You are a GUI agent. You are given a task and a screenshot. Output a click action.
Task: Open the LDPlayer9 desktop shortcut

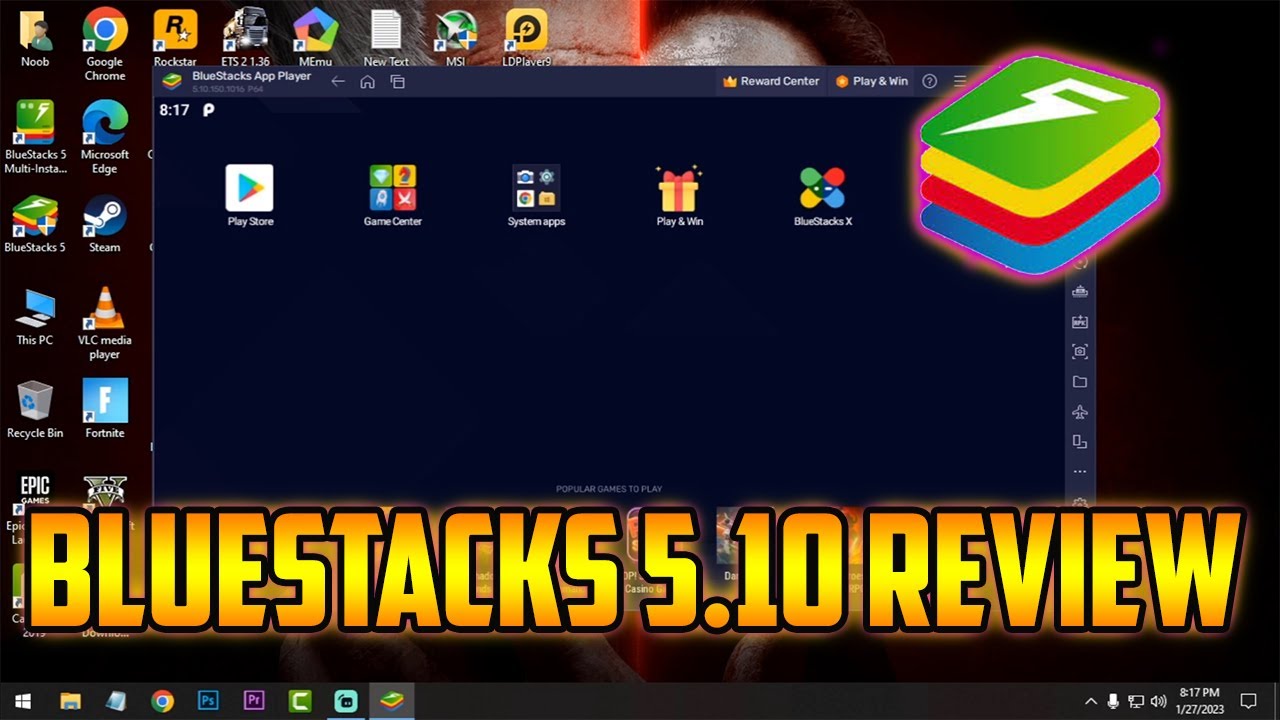526,38
